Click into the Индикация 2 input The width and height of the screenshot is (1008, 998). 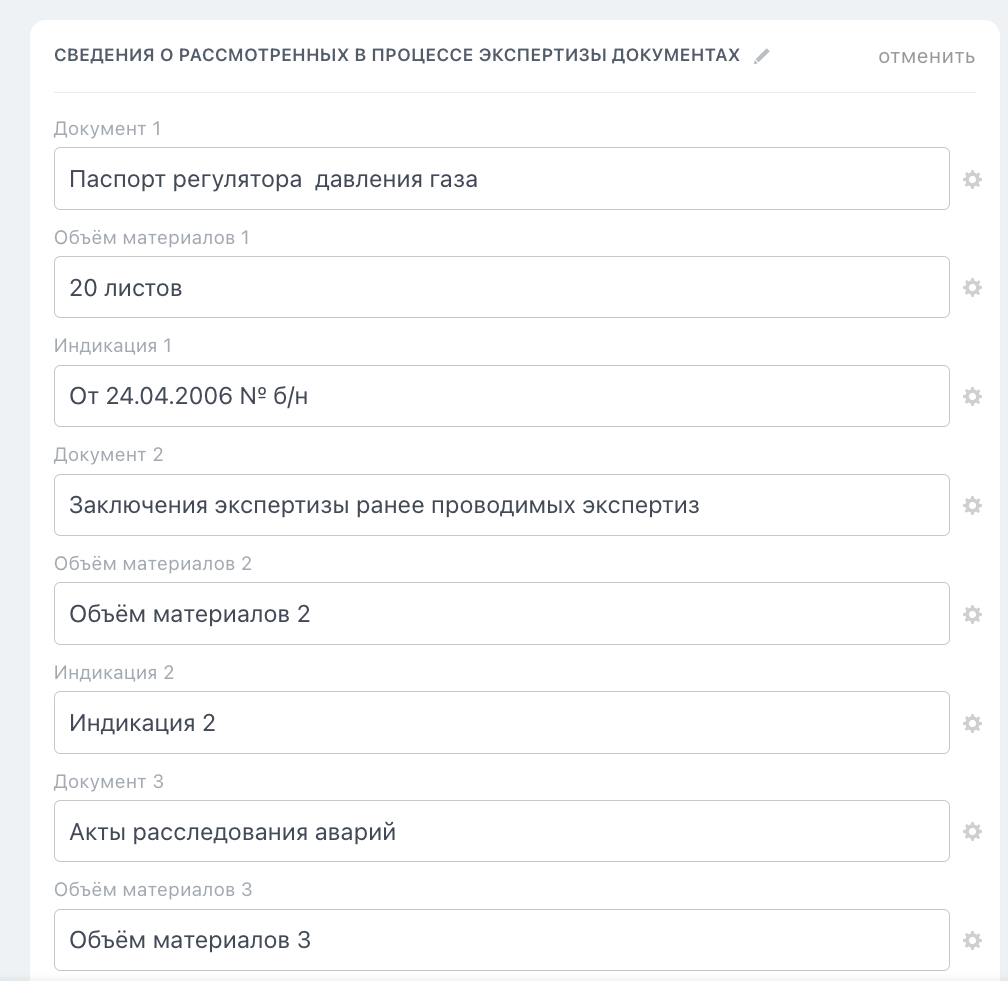pos(501,723)
